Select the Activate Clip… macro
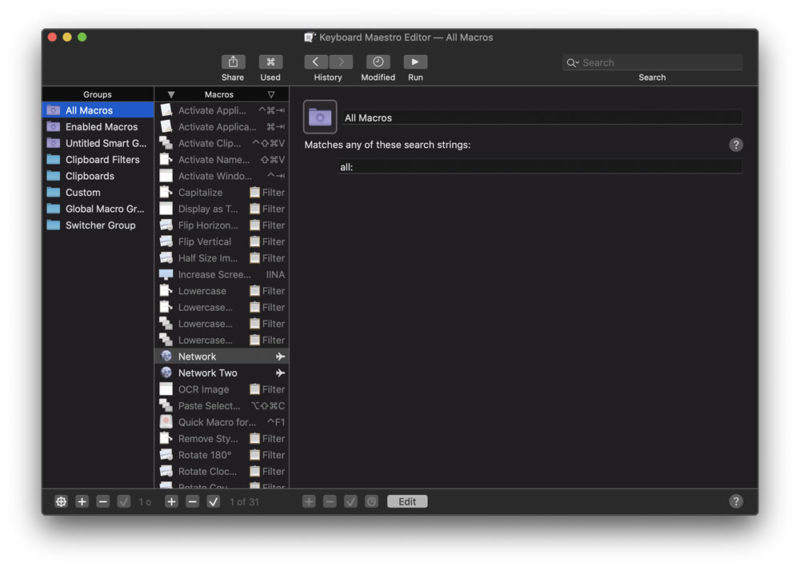Image resolution: width=800 pixels, height=570 pixels. (222, 143)
